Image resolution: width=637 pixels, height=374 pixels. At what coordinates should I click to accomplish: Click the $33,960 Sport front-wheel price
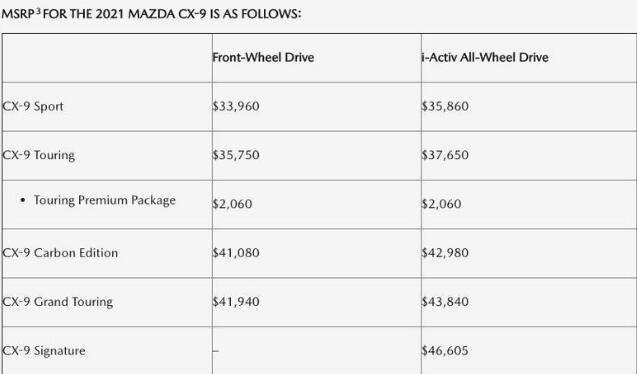(x=236, y=106)
